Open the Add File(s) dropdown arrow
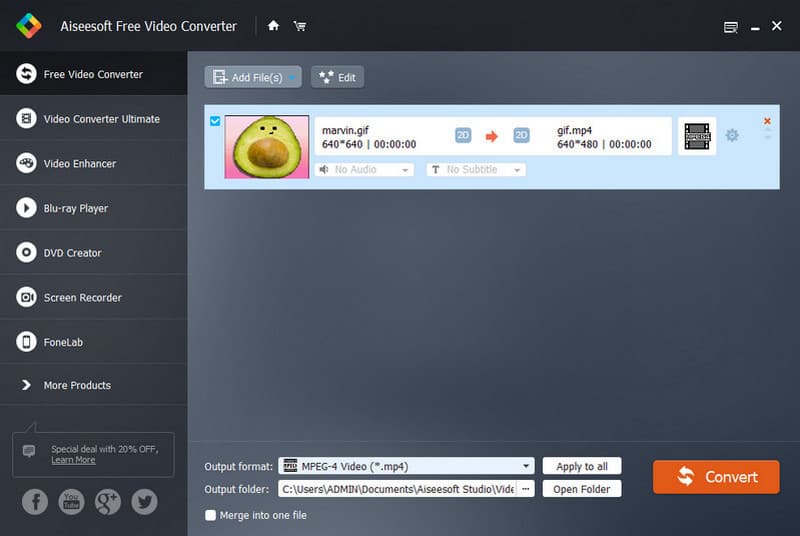800x536 pixels. pos(291,78)
